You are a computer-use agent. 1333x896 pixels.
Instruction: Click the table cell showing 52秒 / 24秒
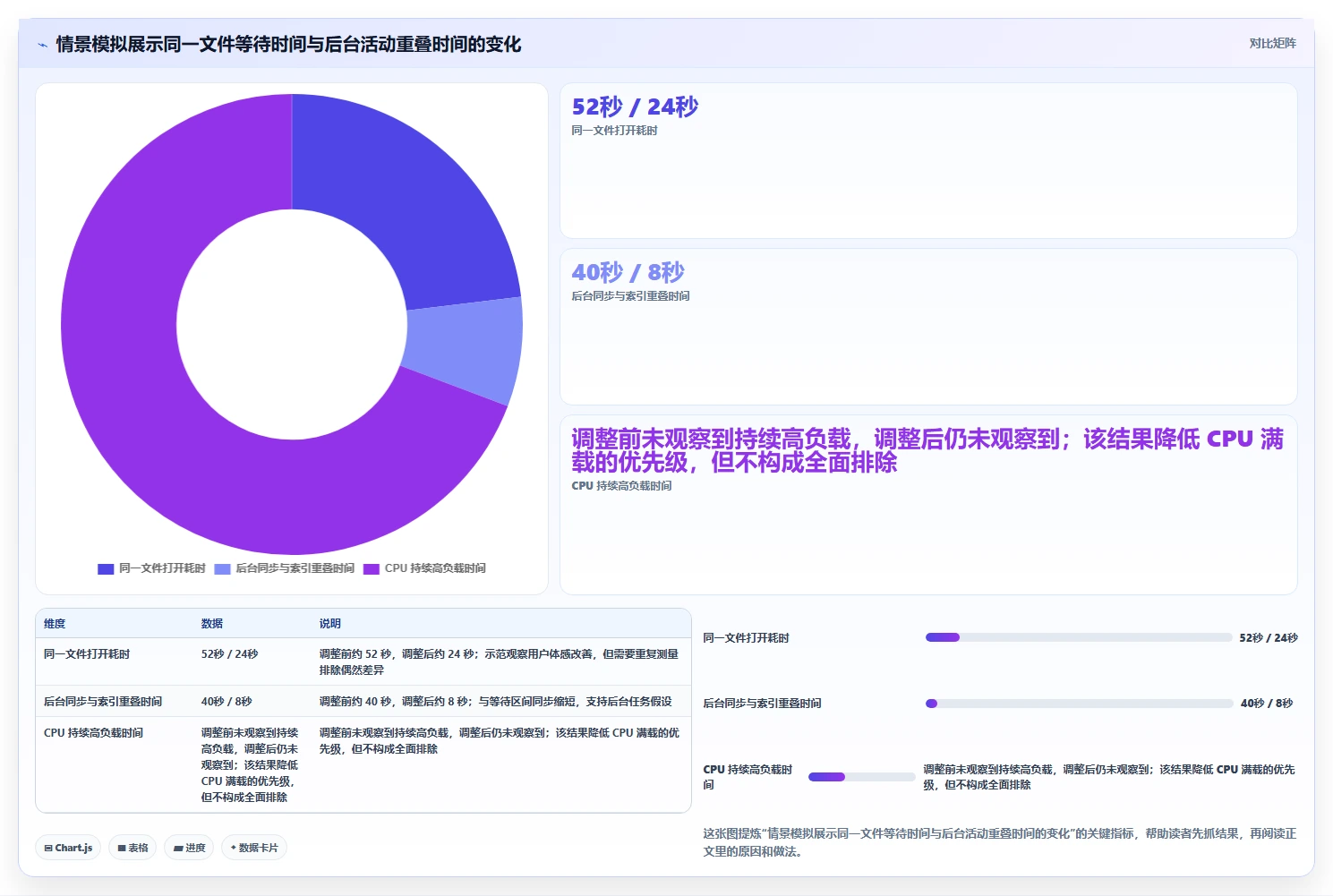pyautogui.click(x=229, y=654)
